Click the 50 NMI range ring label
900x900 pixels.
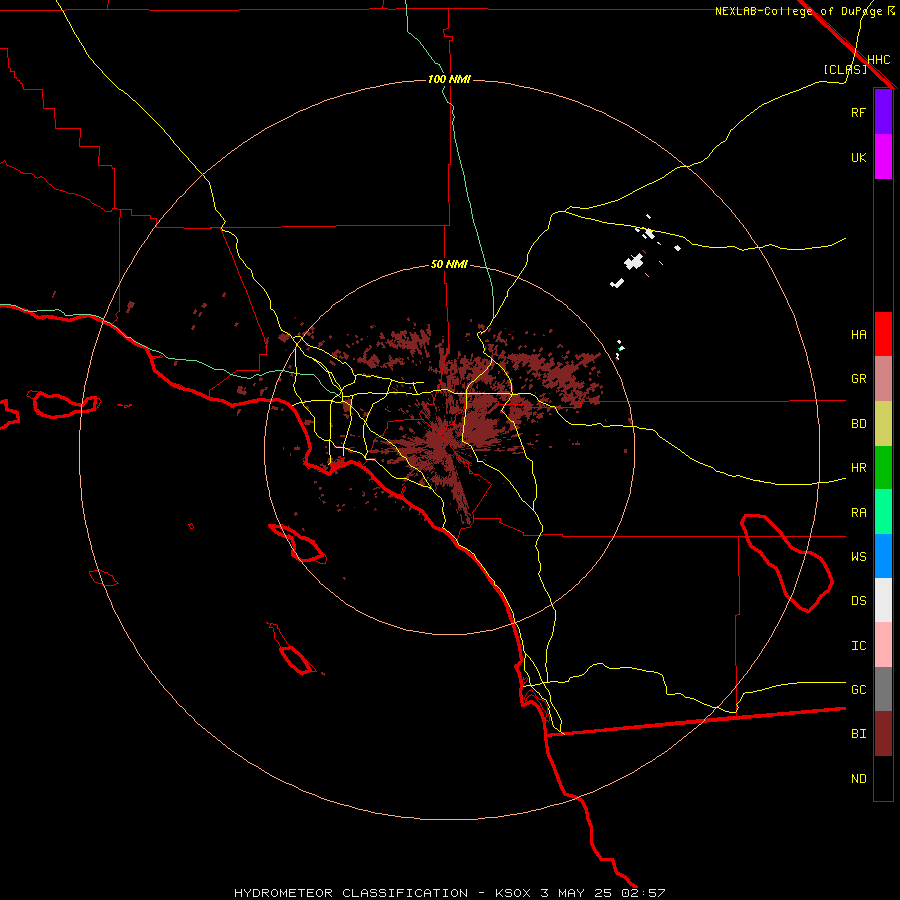[449, 264]
